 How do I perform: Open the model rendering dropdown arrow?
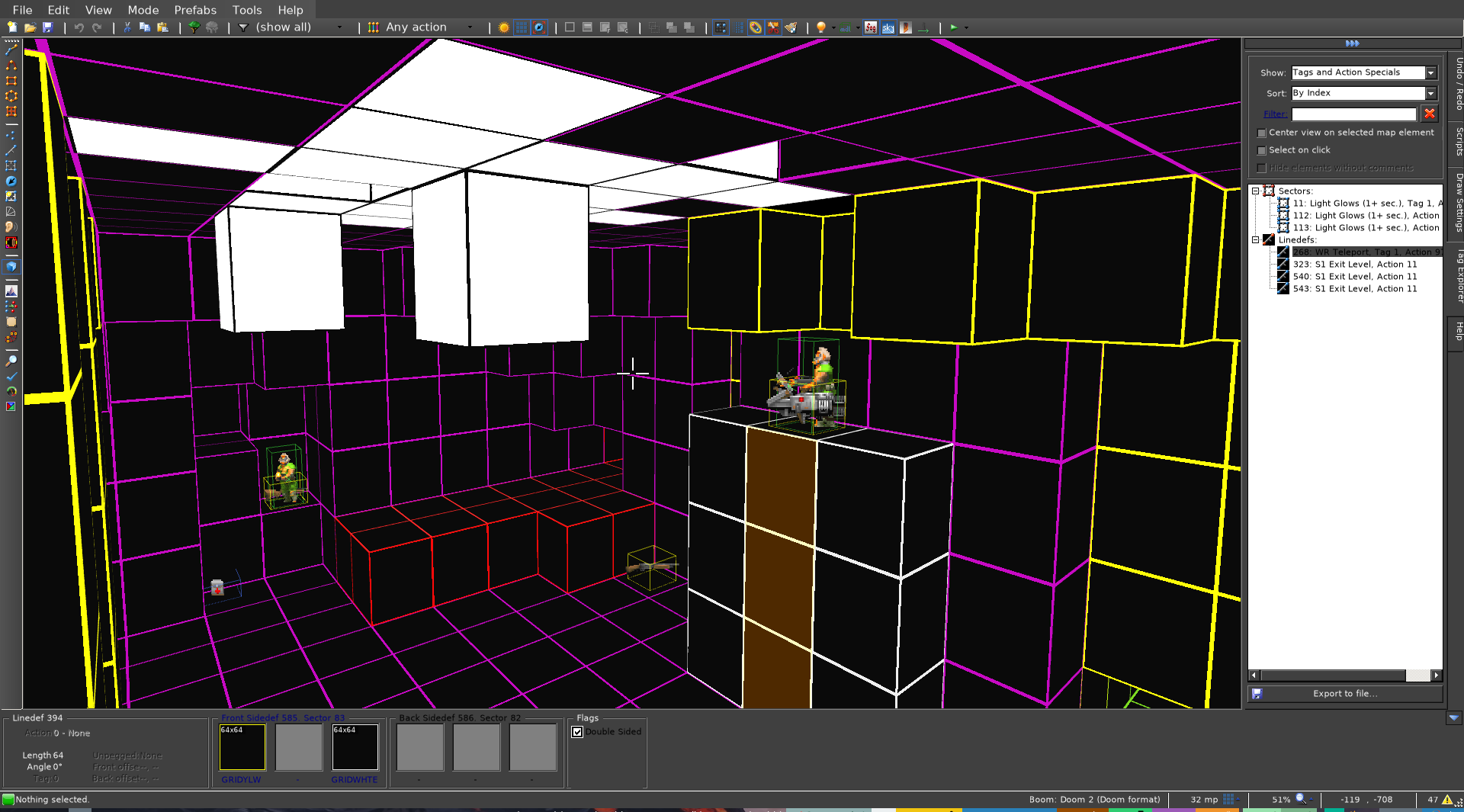point(858,27)
